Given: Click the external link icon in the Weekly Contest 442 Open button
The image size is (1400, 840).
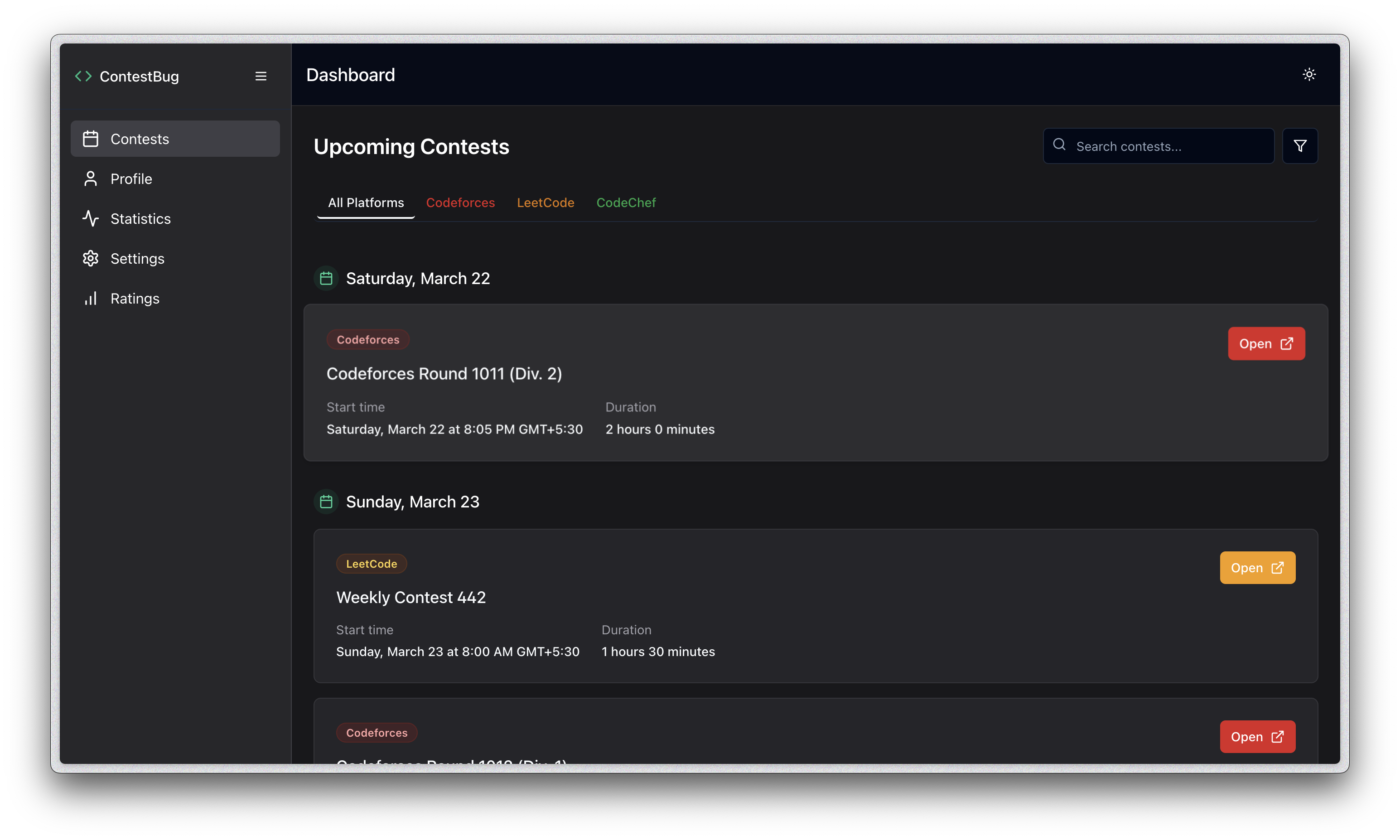Looking at the screenshot, I should pos(1277,568).
